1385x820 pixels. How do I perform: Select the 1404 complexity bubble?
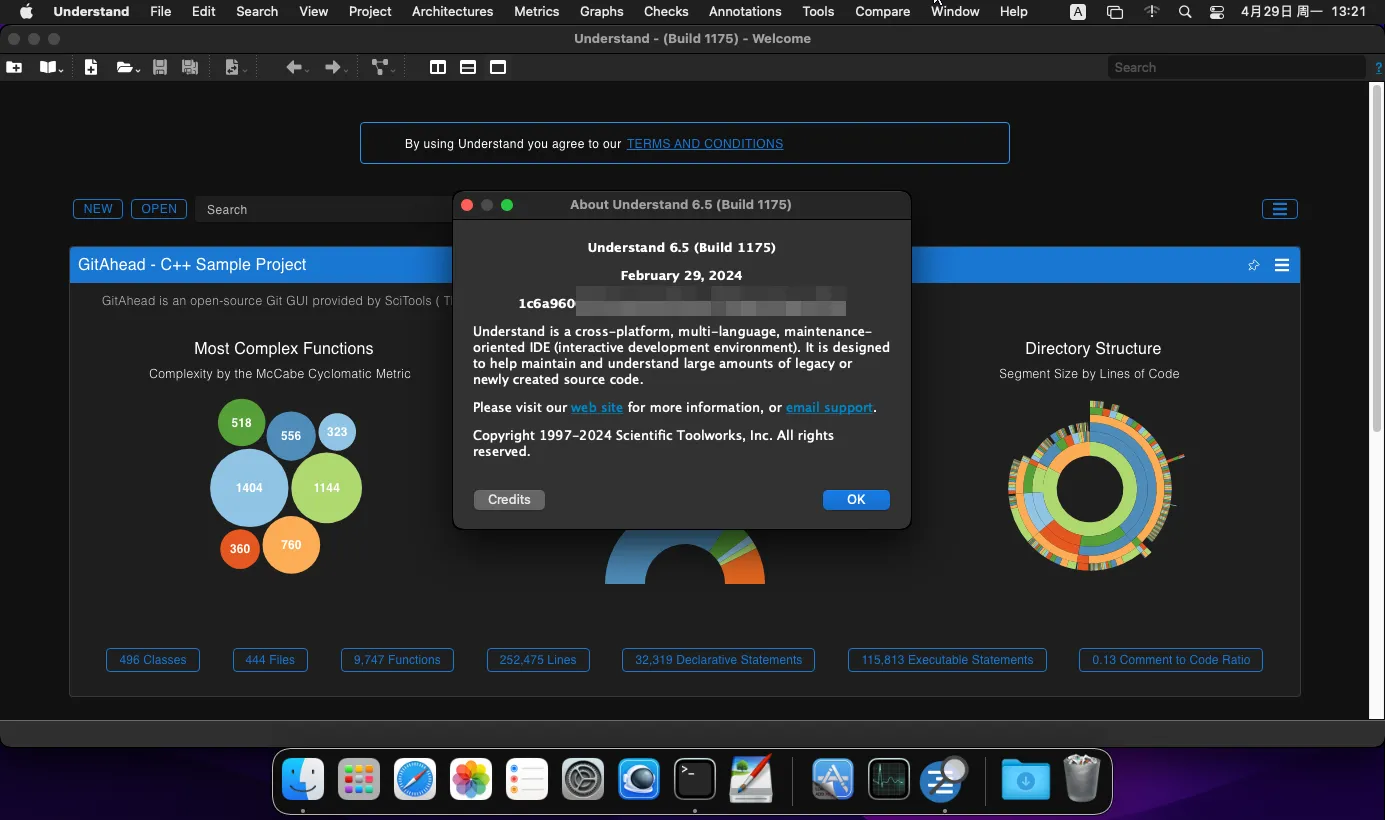point(249,488)
